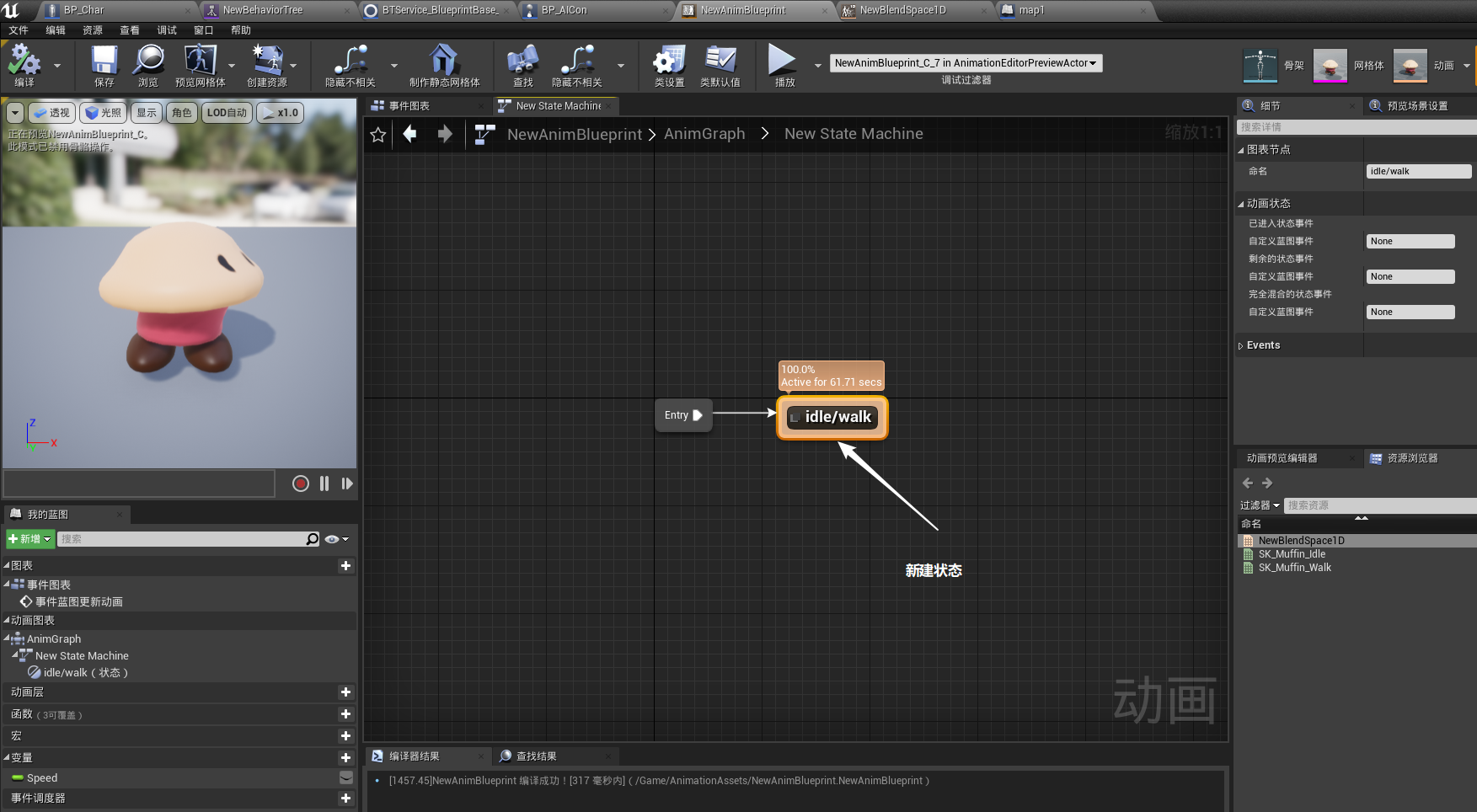Open the 文件 (File) menu
The height and width of the screenshot is (812, 1477).
tap(19, 30)
